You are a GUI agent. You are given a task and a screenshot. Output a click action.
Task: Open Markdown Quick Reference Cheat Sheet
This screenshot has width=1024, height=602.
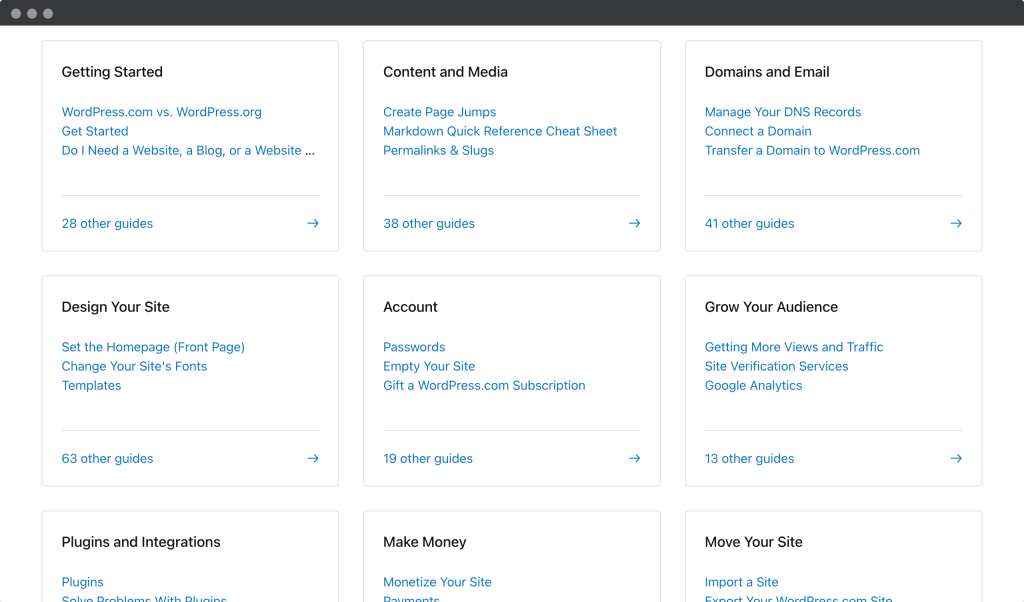(500, 131)
